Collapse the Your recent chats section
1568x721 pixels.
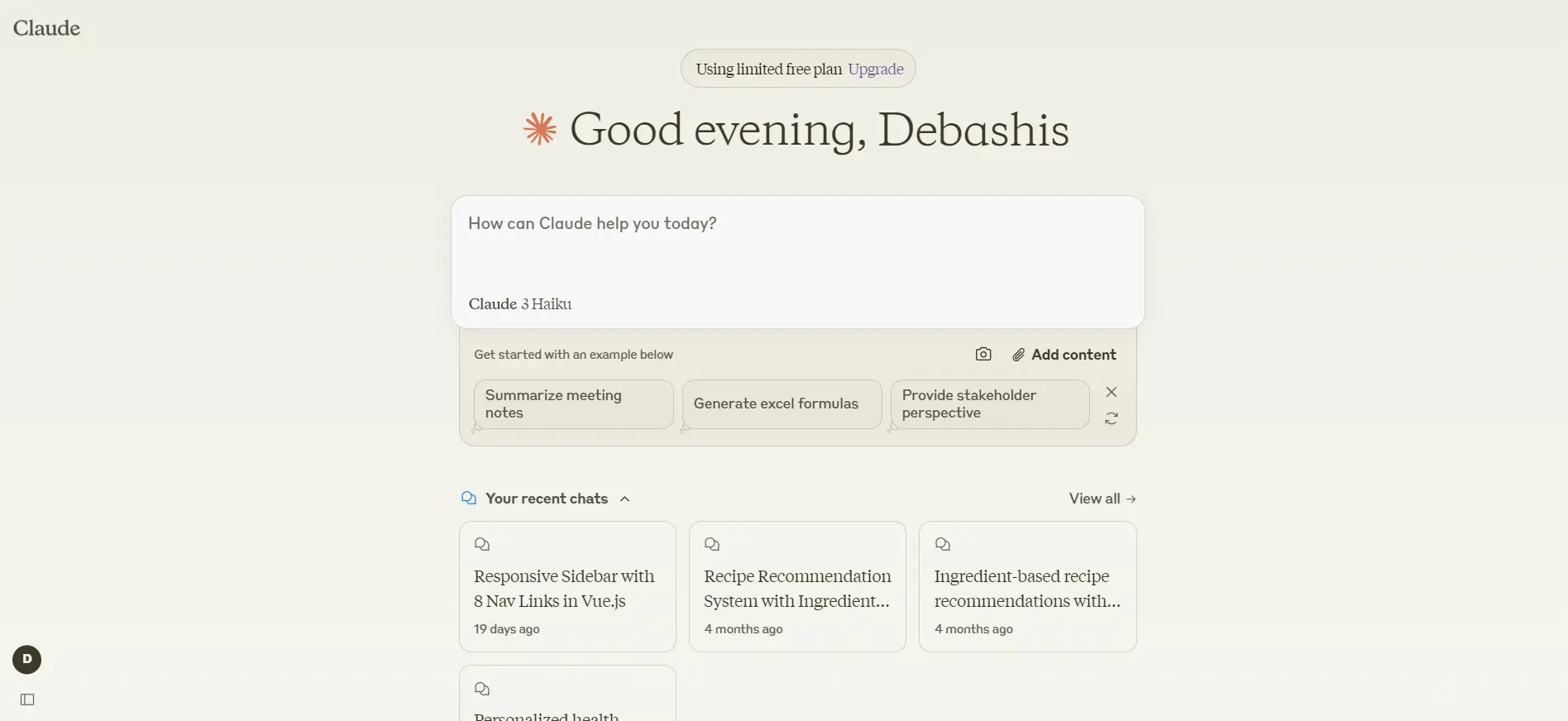click(625, 499)
